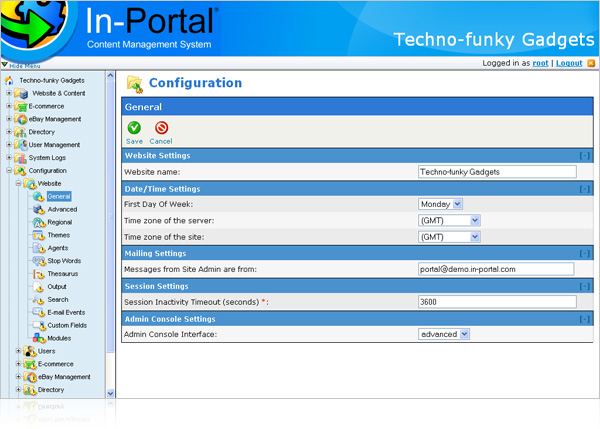Expand the User Management tree node

[x=9, y=145]
